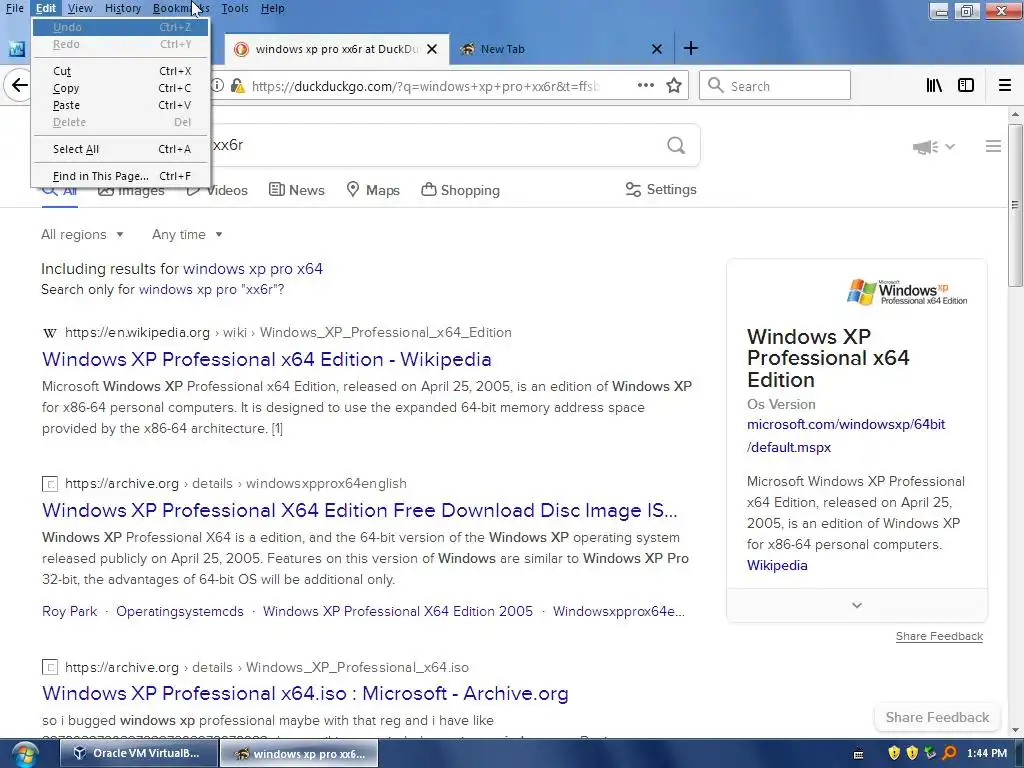1024x768 pixels.
Task: Click the padlock warning icon in address bar
Action: (x=238, y=86)
